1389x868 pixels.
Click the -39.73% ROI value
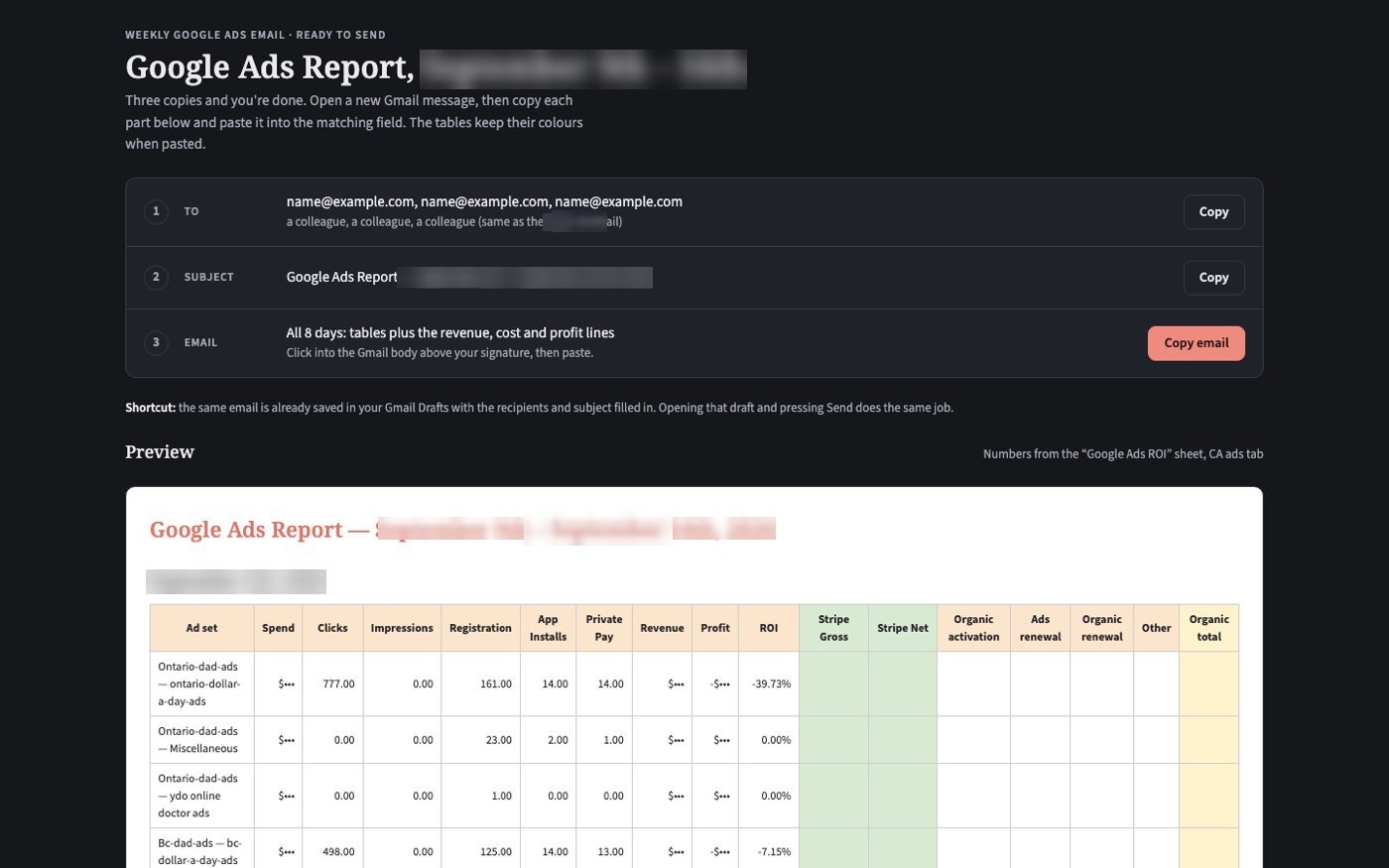[771, 684]
